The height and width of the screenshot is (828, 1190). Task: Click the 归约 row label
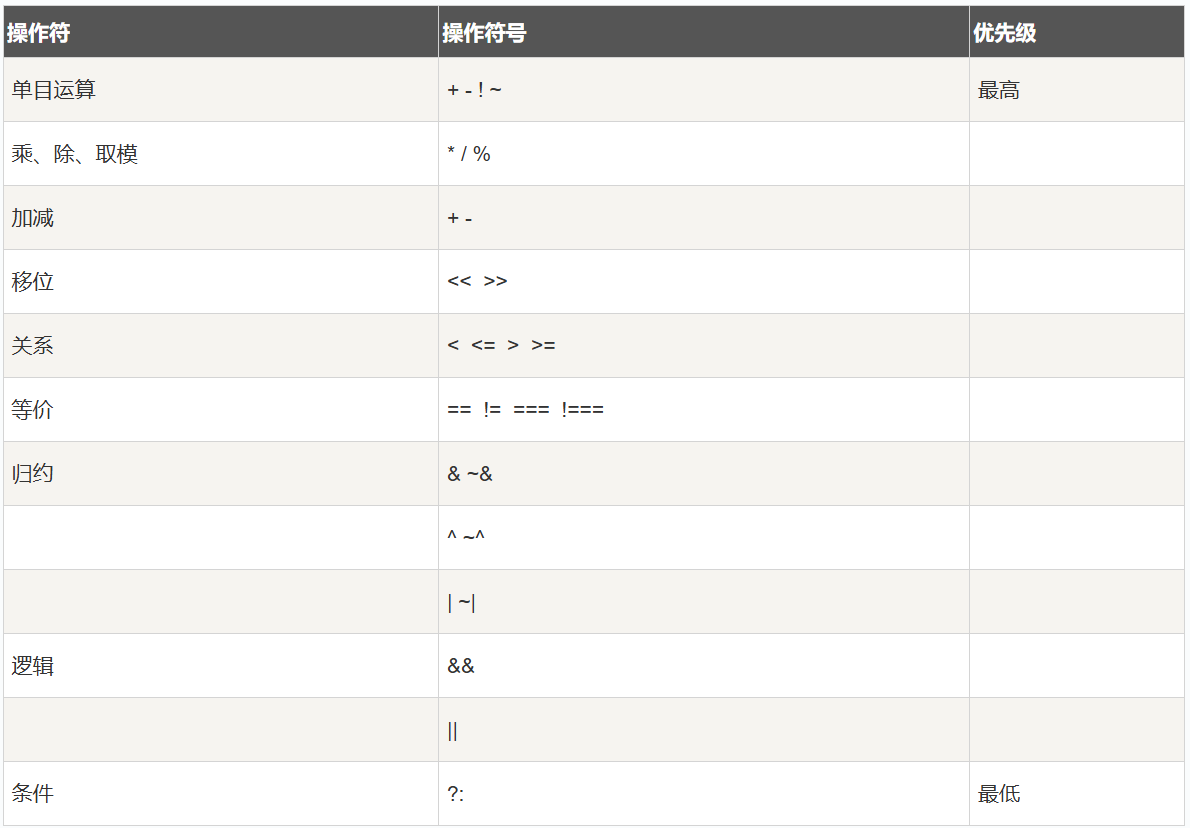coord(33,474)
